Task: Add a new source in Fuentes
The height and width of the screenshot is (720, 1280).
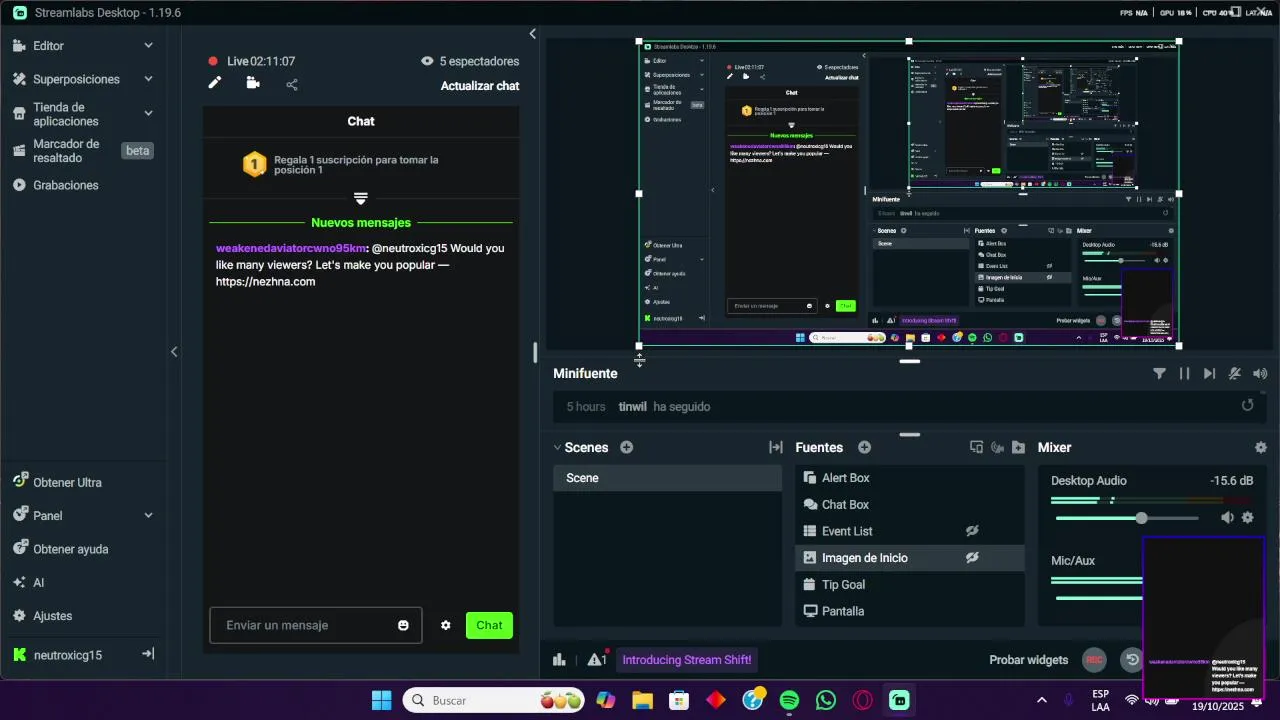Action: point(864,448)
